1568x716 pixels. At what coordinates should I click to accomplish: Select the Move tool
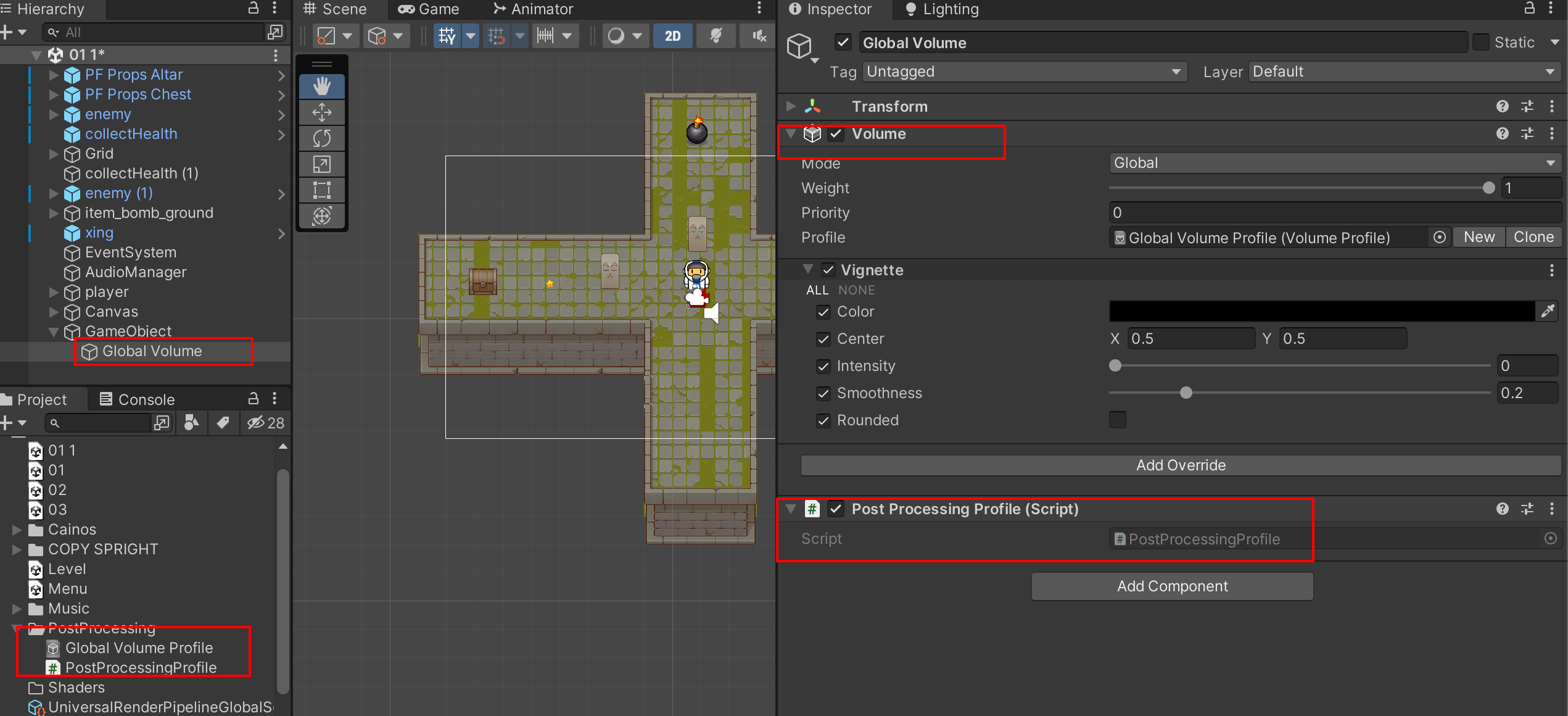(321, 112)
